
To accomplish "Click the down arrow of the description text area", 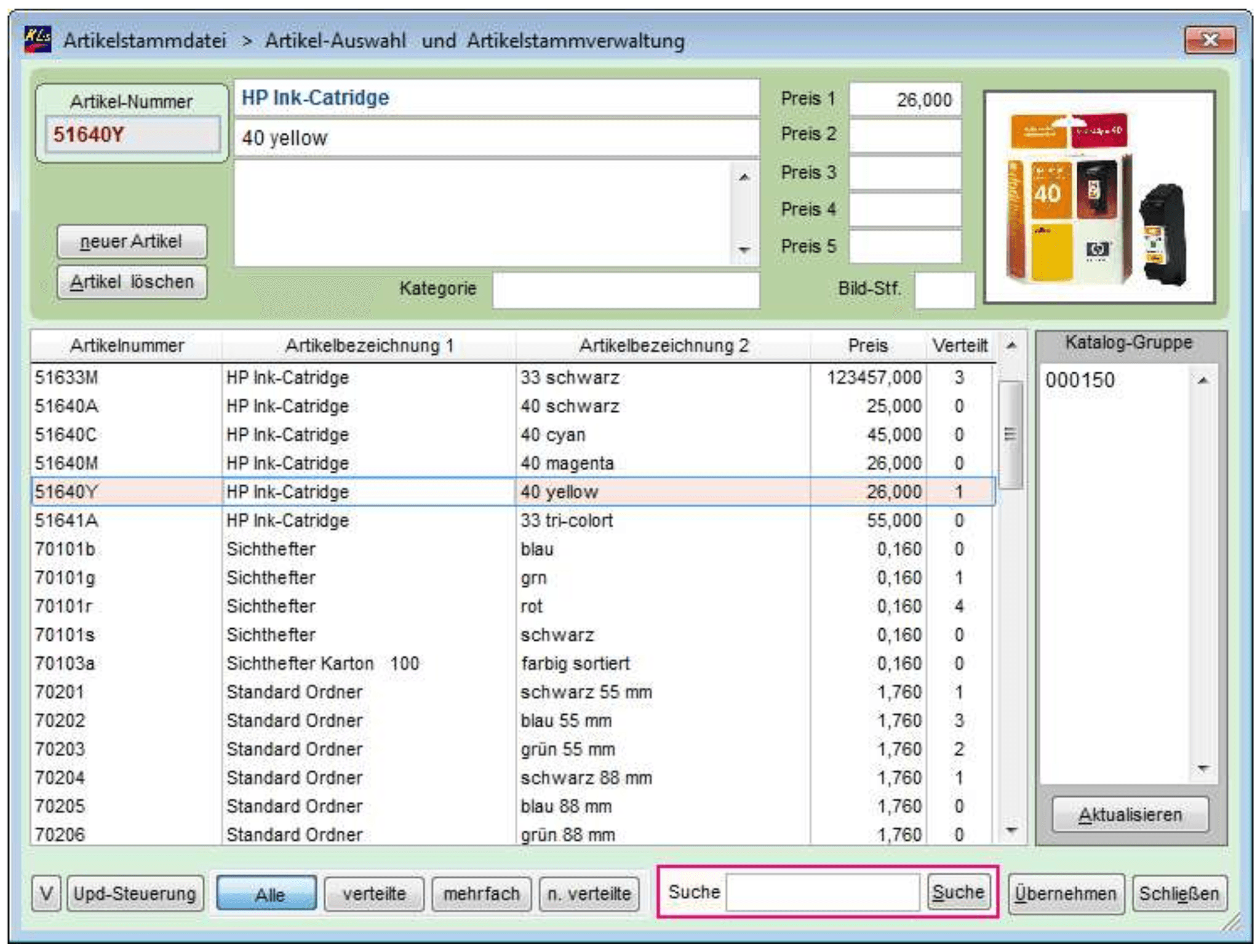I will tap(744, 250).
